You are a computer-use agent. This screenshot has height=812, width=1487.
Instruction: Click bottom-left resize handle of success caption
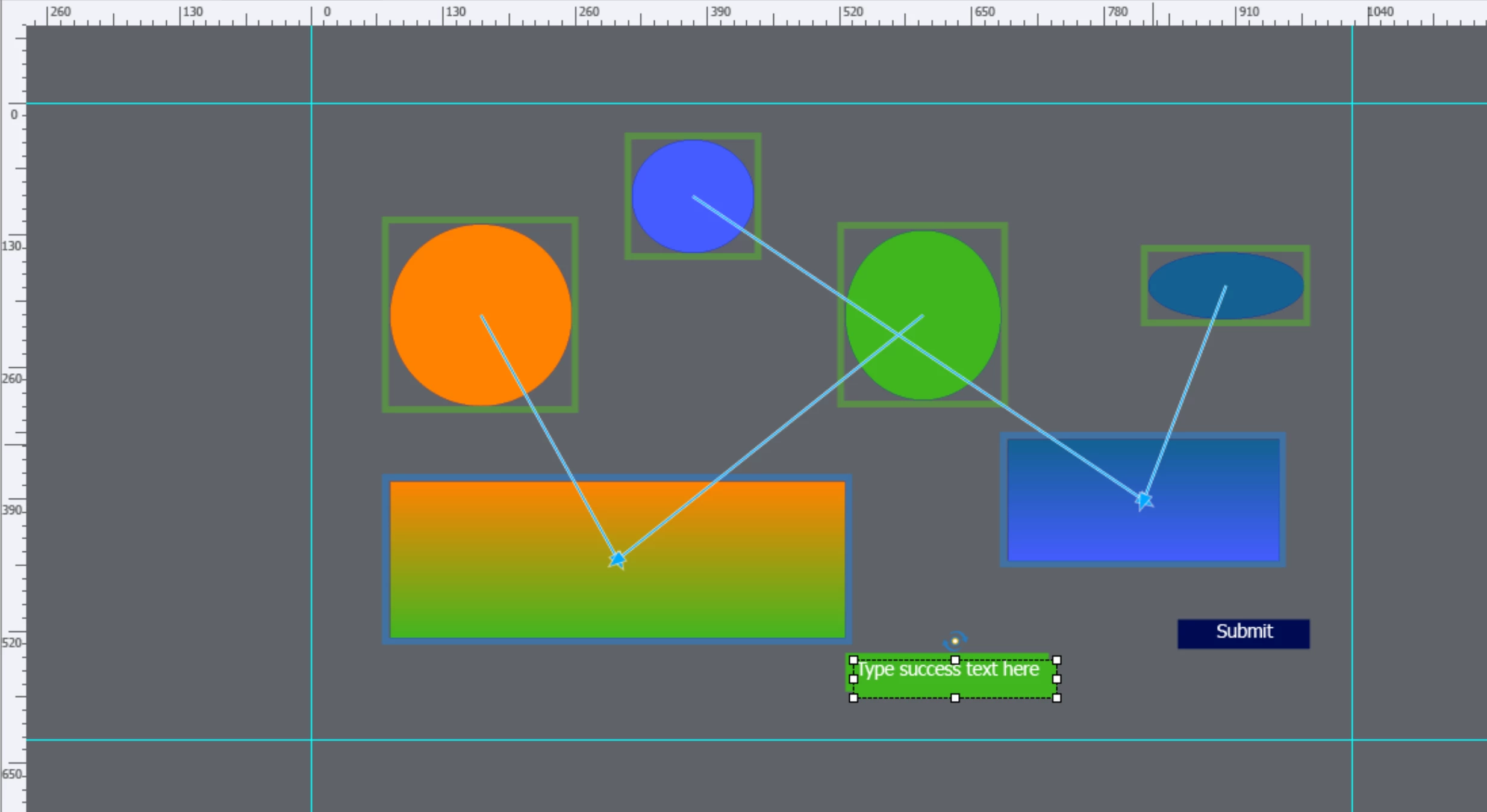click(853, 698)
